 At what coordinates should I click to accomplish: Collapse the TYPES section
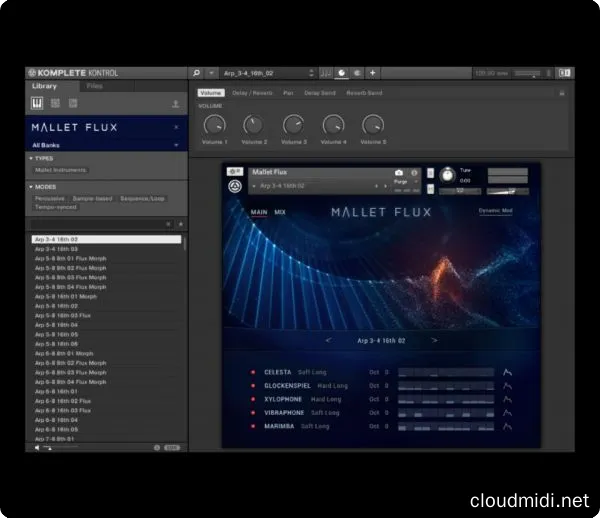41,158
